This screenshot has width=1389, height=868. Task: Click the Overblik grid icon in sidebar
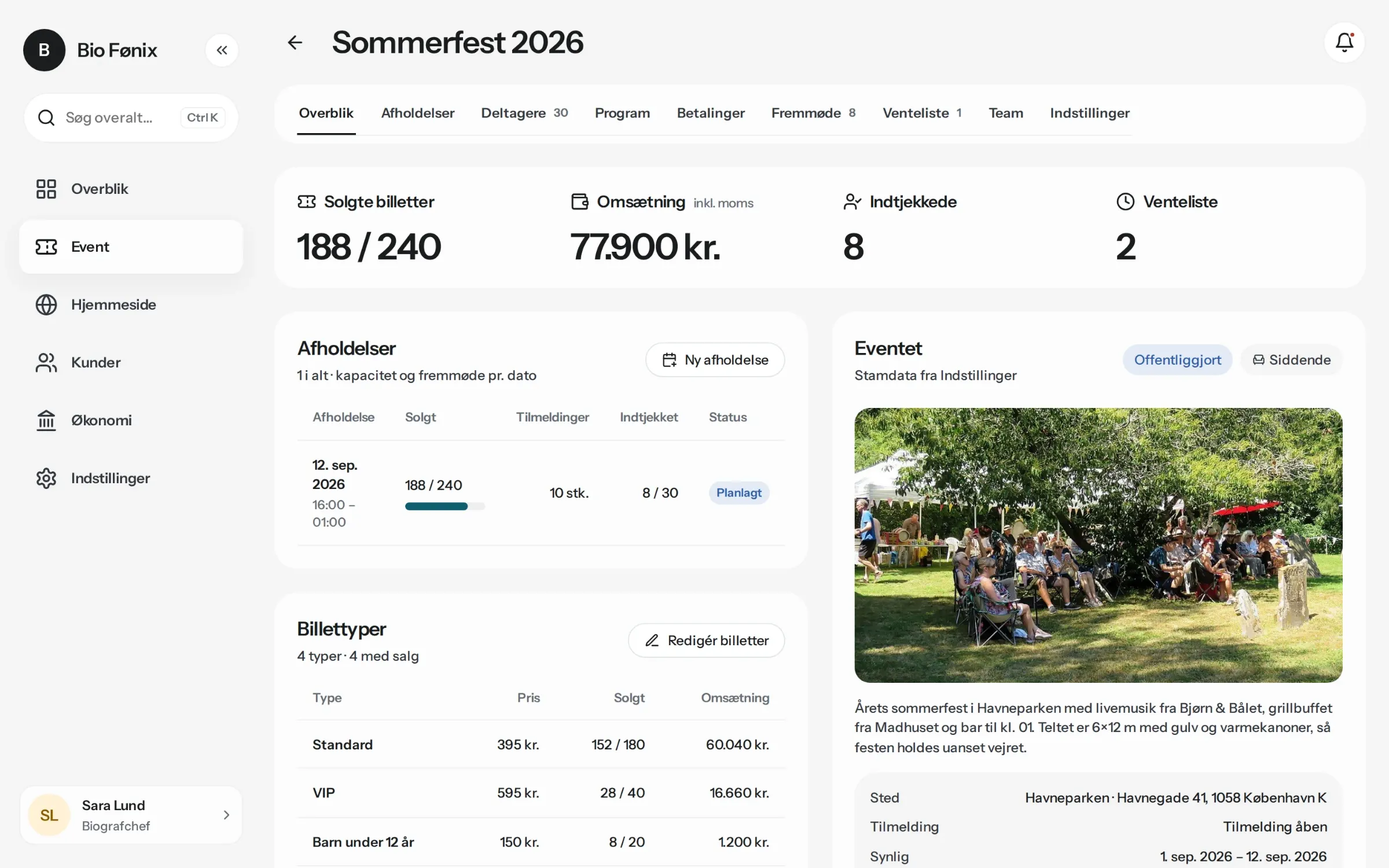pos(46,189)
